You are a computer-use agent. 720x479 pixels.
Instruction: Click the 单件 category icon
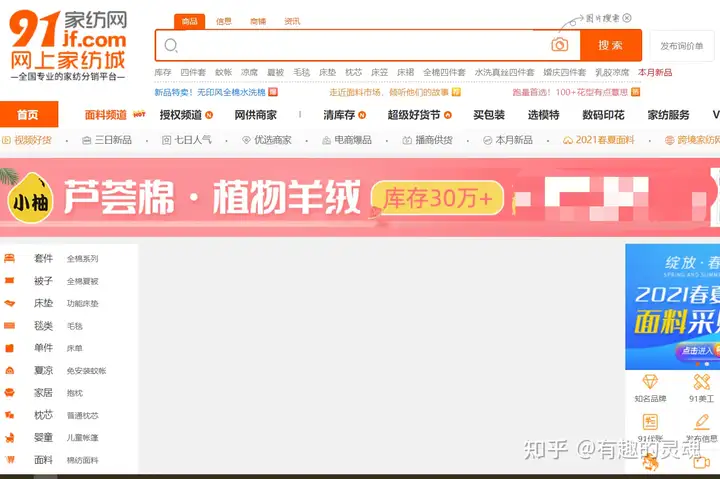10,348
